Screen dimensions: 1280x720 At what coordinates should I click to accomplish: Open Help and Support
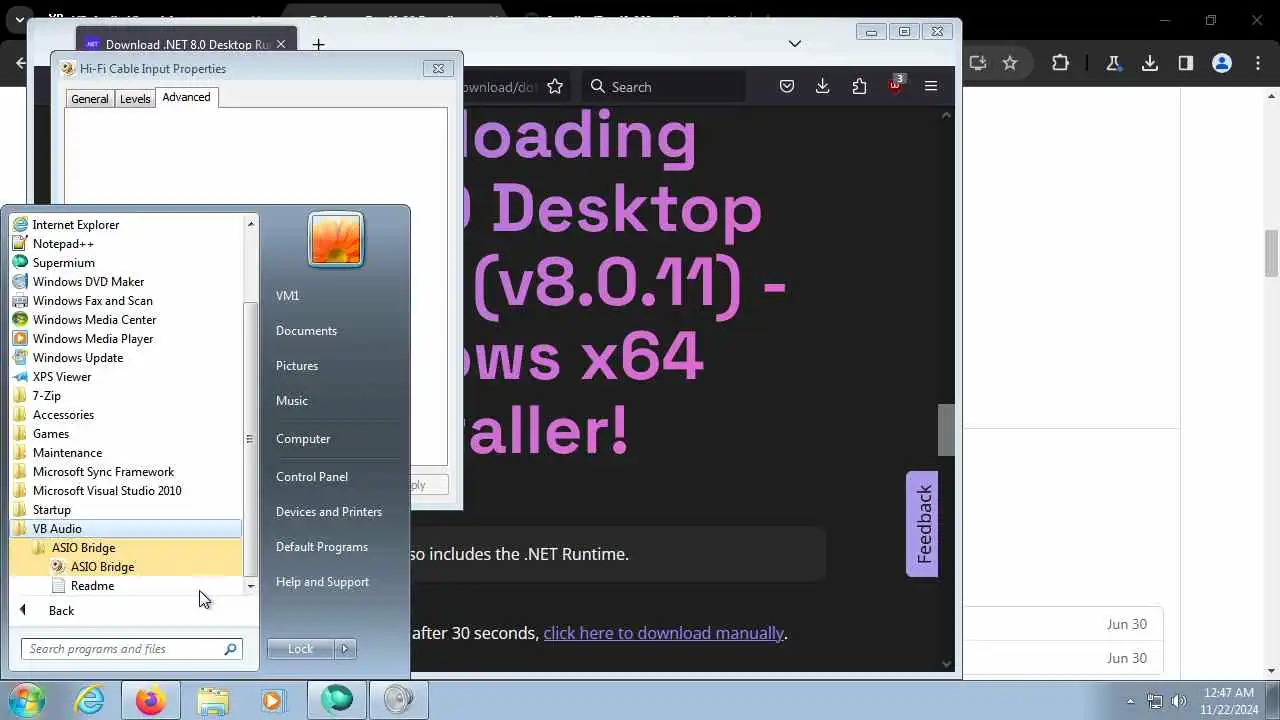(x=322, y=582)
